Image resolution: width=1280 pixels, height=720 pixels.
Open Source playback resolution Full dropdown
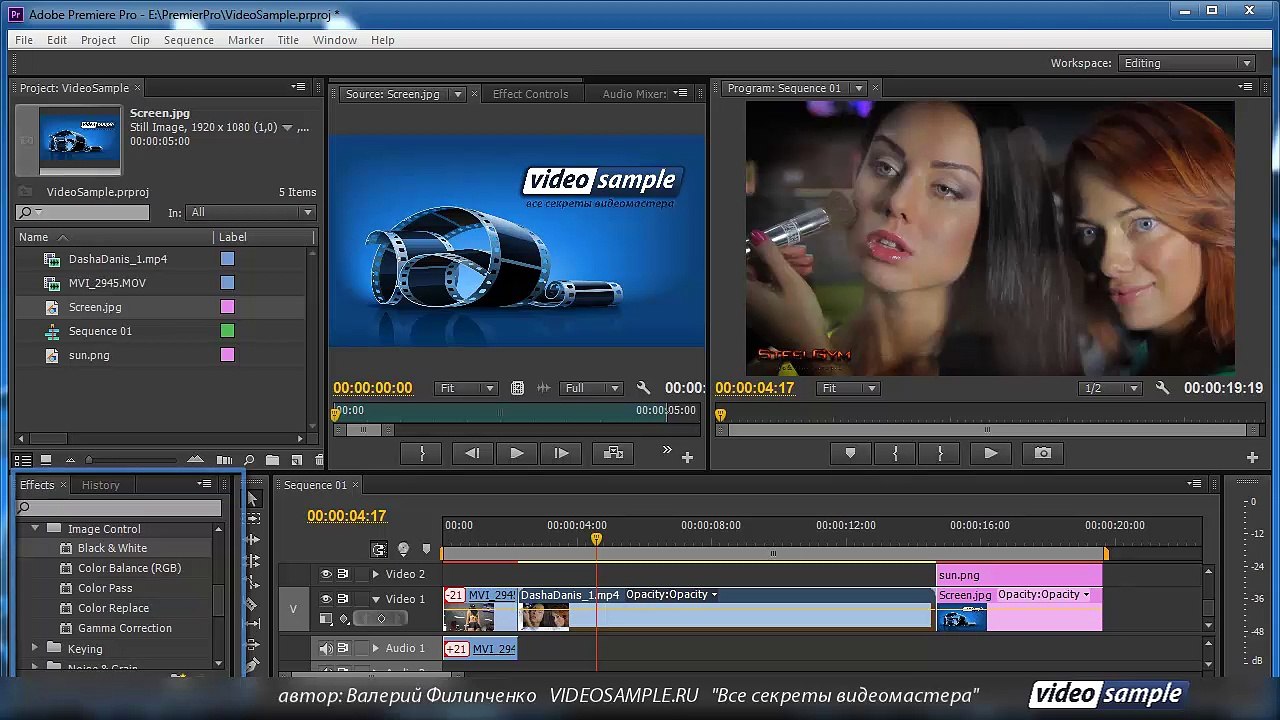click(x=592, y=388)
